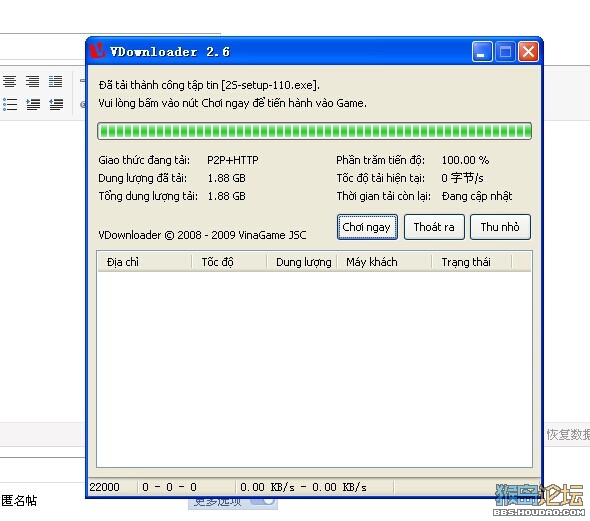Click the center align icon in the editor
This screenshot has width=590, height=521.
coord(9,81)
